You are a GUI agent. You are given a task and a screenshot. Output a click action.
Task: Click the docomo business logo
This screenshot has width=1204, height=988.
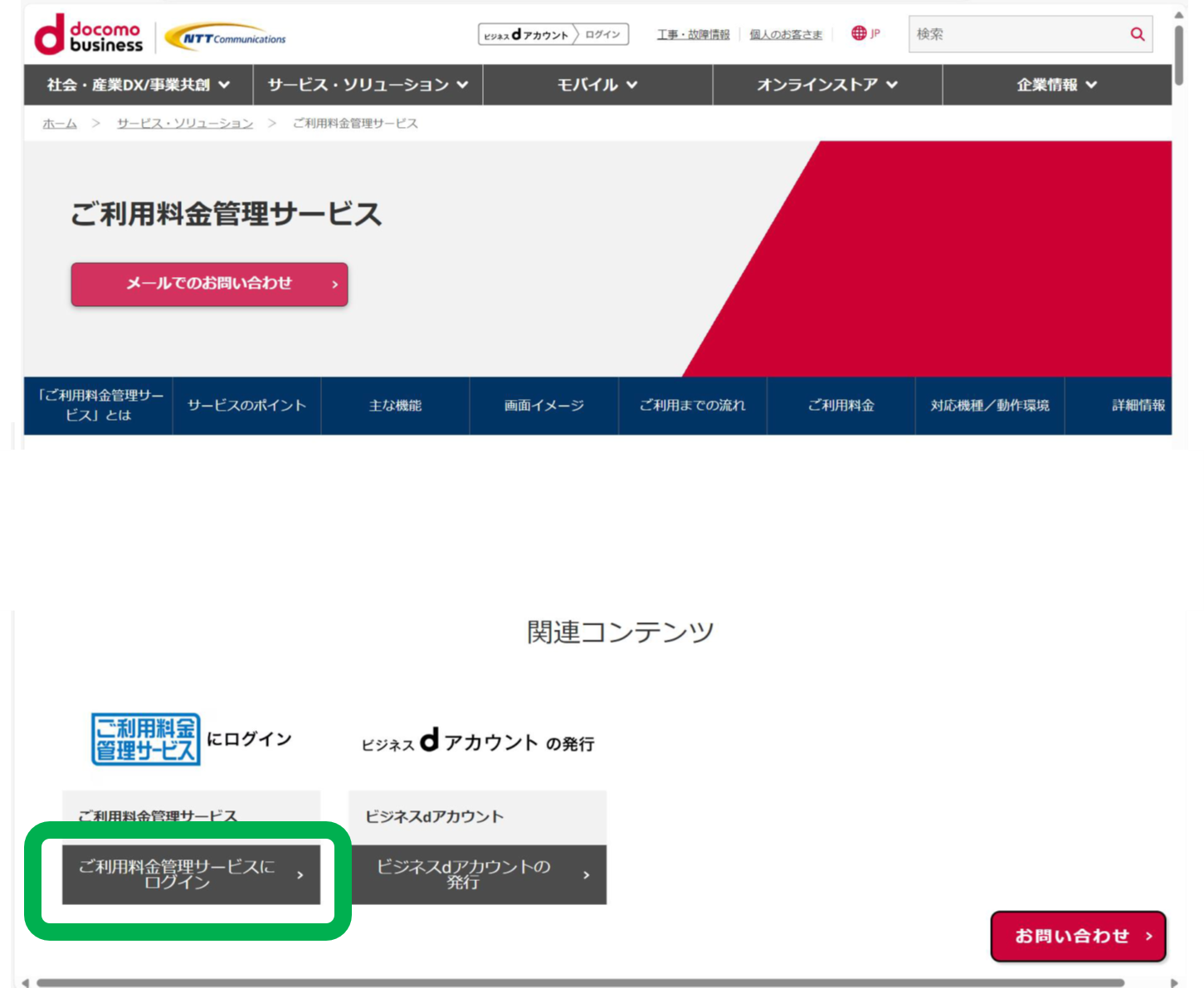(89, 35)
